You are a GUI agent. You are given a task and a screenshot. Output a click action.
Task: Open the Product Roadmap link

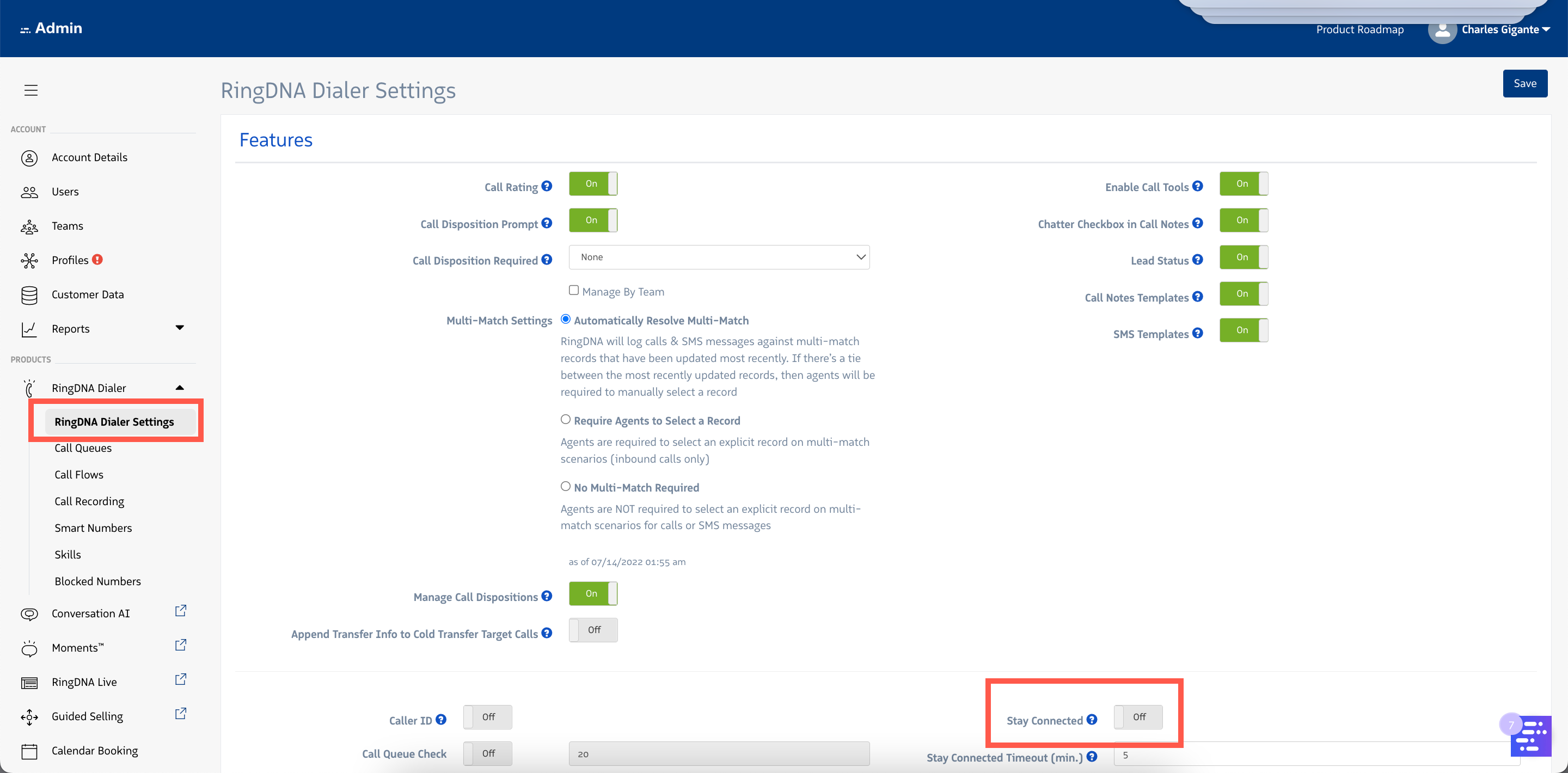[1359, 29]
